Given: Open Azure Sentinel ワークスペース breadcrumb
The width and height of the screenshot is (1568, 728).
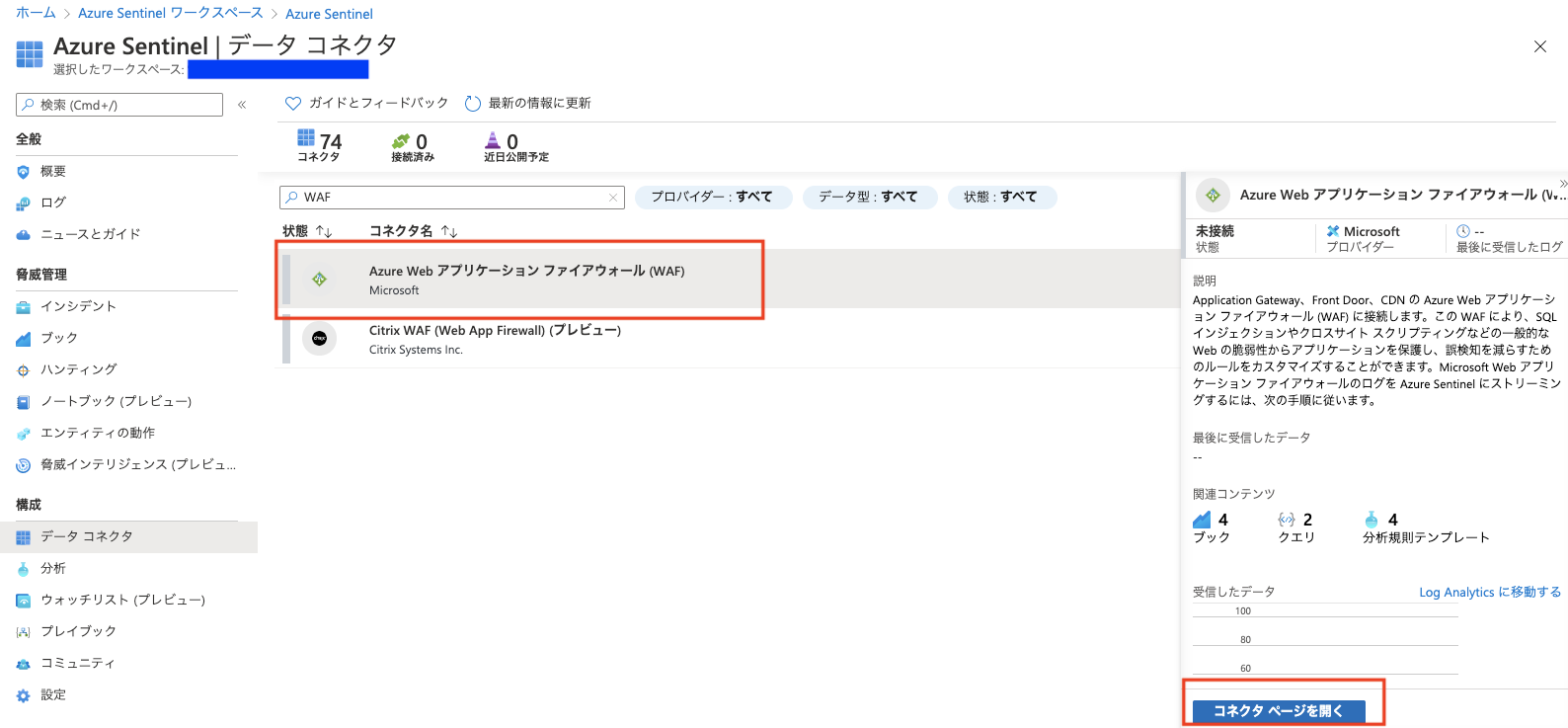Looking at the screenshot, I should click(x=171, y=13).
